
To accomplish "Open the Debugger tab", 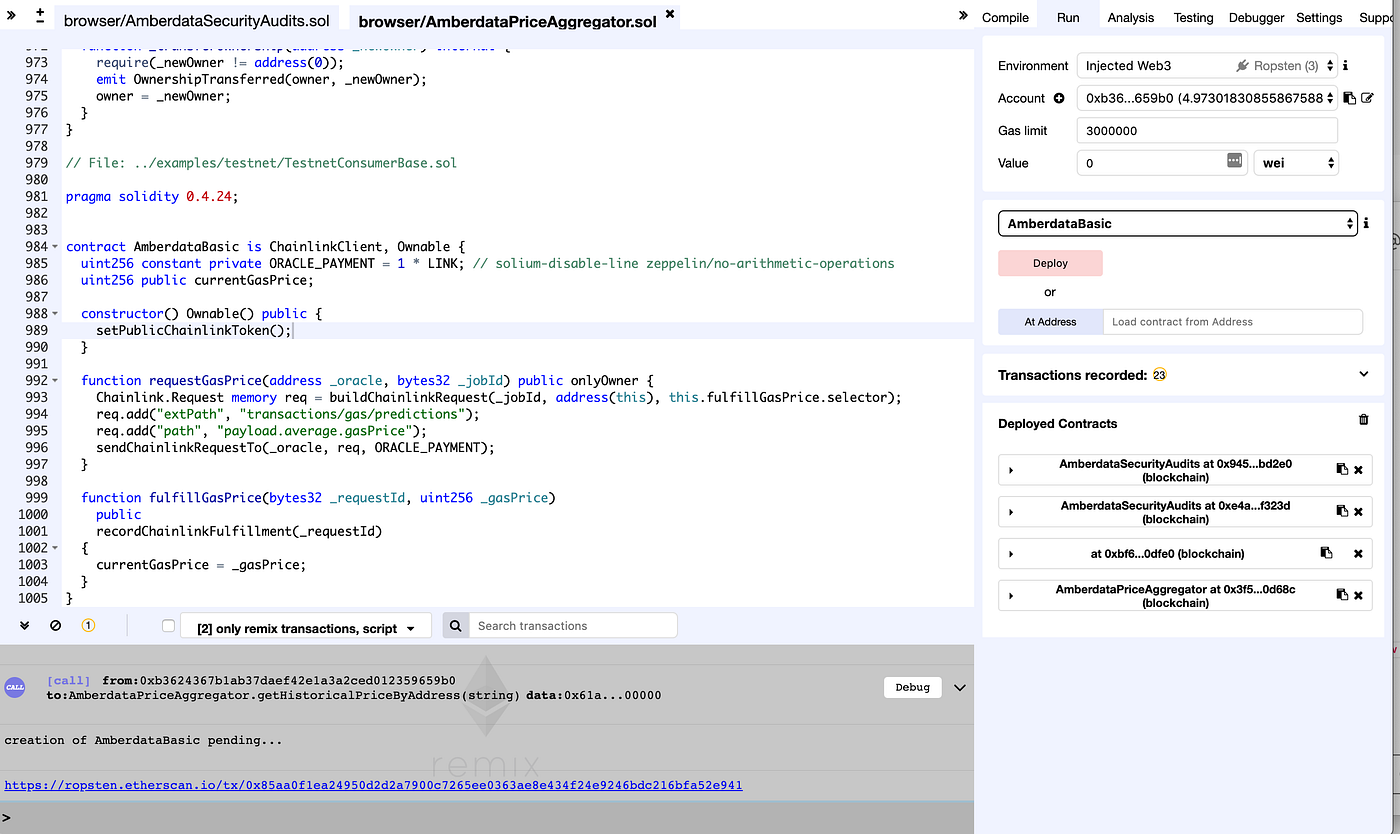I will 1256,17.
